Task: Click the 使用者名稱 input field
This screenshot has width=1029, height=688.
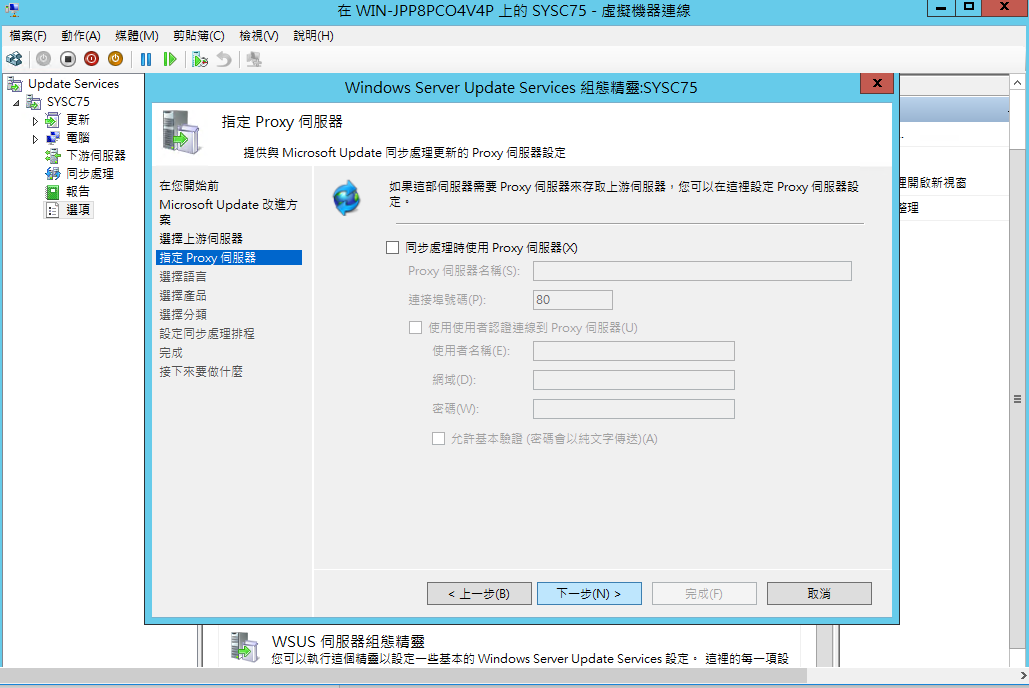Action: coord(634,351)
